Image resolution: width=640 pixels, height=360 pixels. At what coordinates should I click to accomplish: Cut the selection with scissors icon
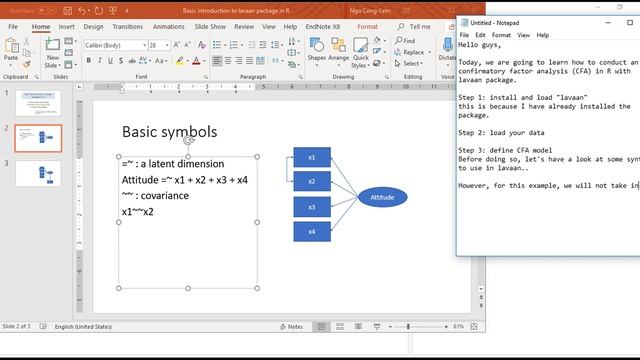27,42
